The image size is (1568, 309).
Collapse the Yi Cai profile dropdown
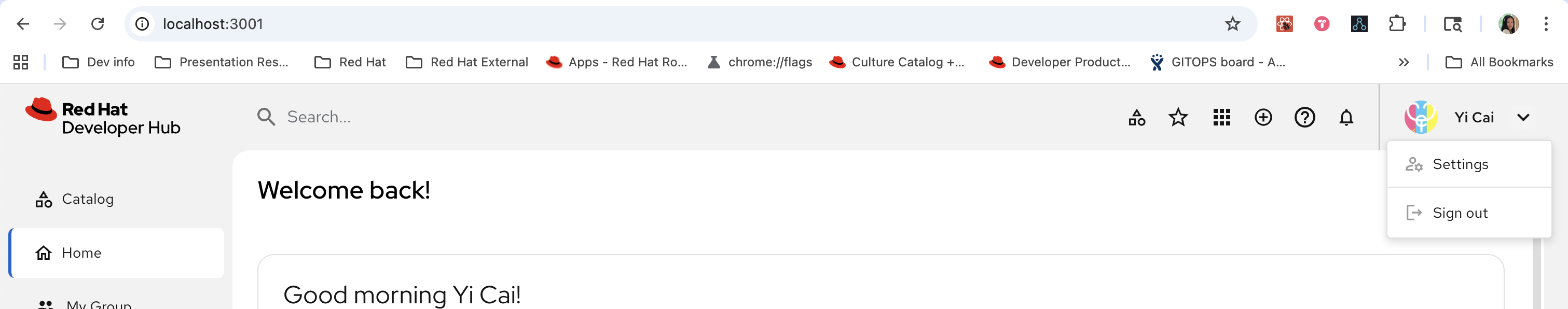point(1523,117)
